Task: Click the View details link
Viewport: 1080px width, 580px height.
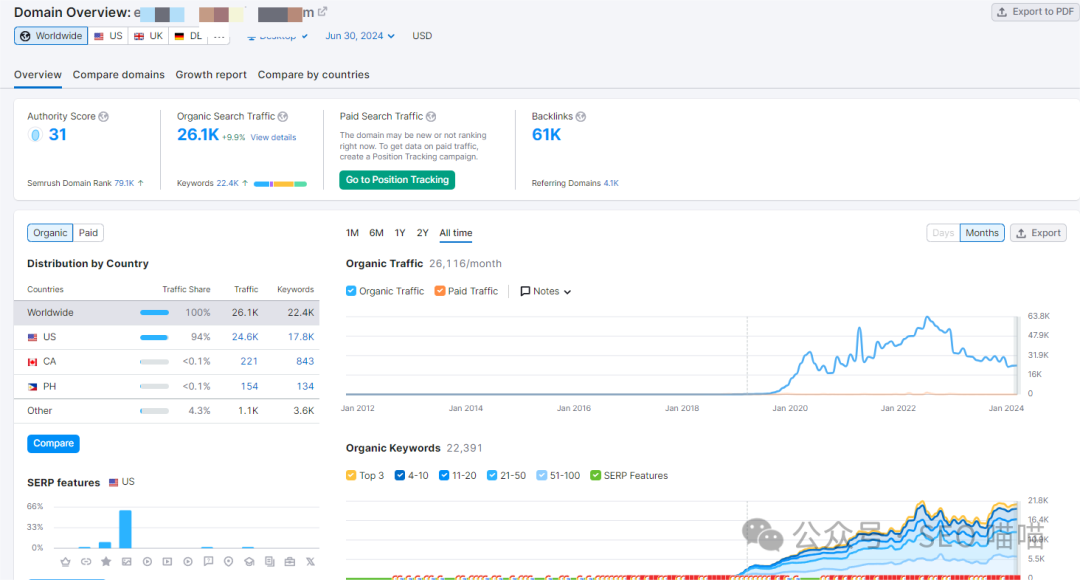Action: (x=273, y=137)
